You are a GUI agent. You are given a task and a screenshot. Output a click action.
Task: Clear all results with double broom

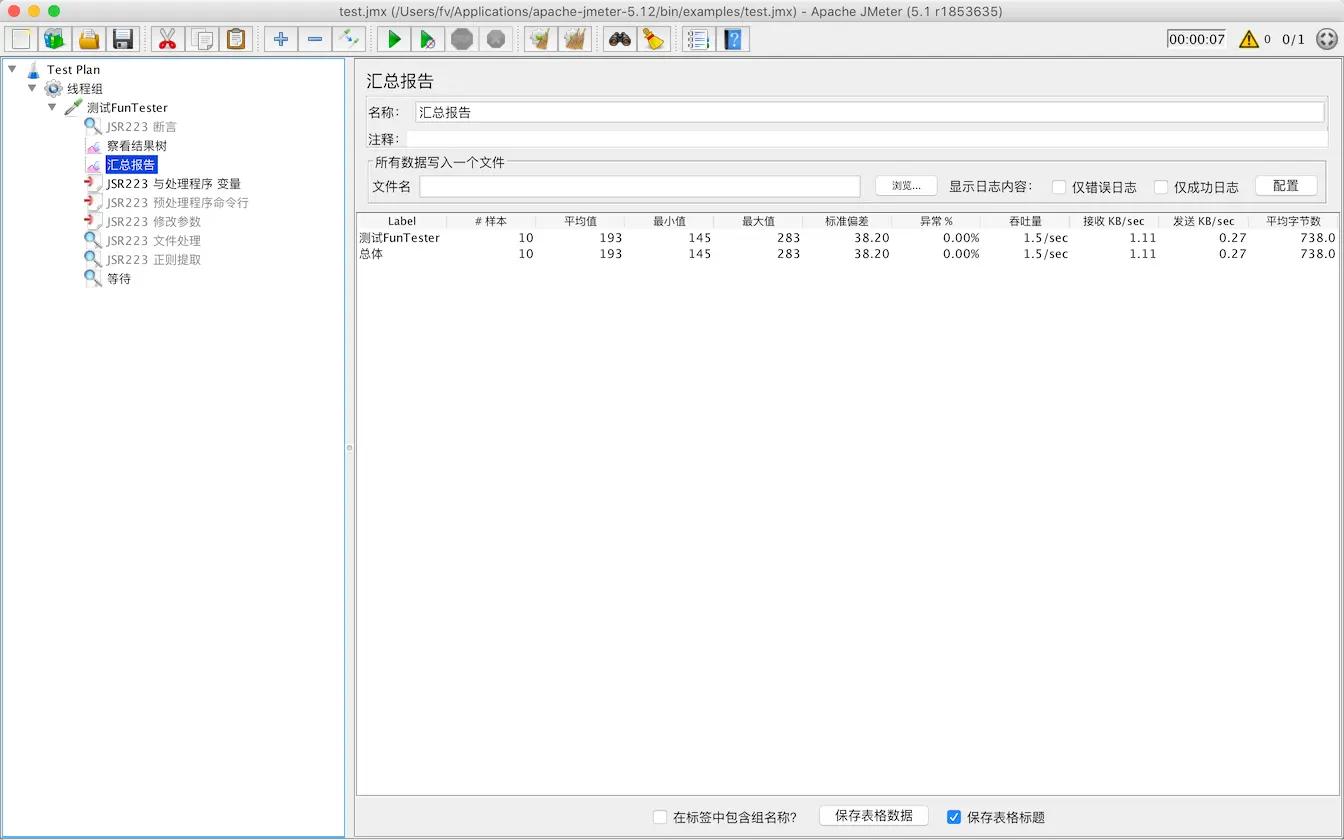click(x=574, y=39)
